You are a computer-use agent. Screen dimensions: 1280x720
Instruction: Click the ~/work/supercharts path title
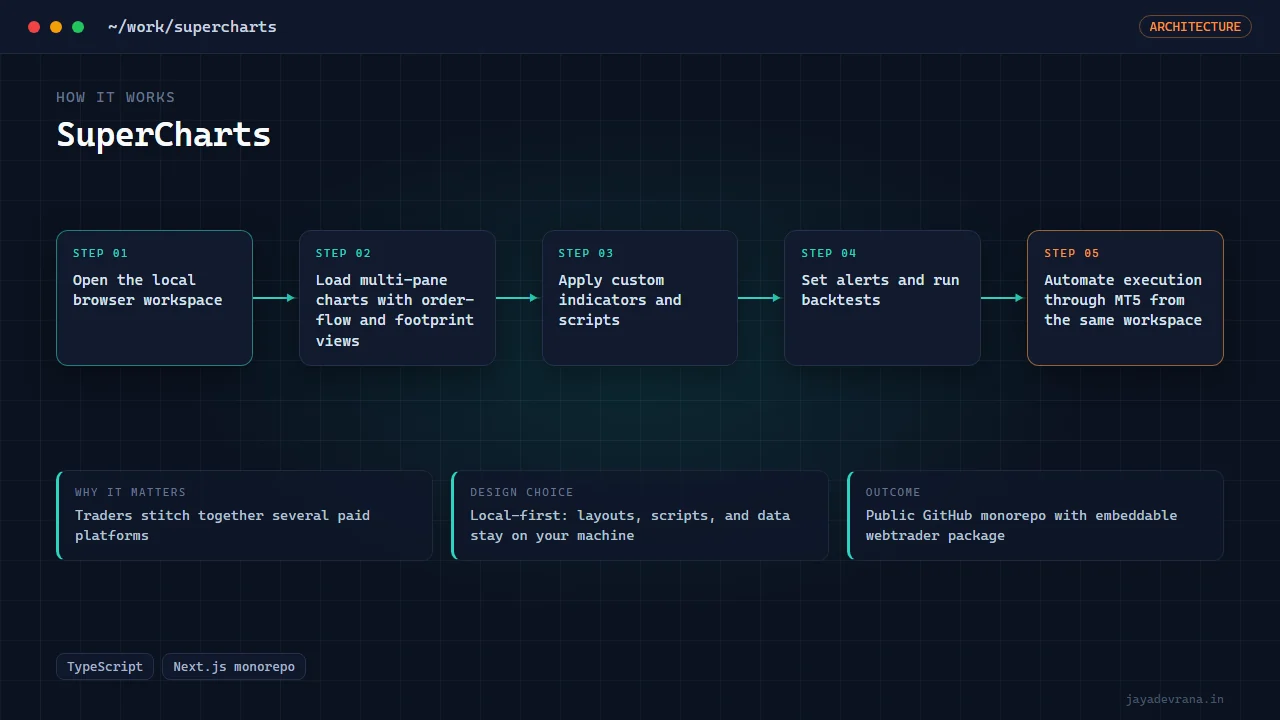point(192,27)
